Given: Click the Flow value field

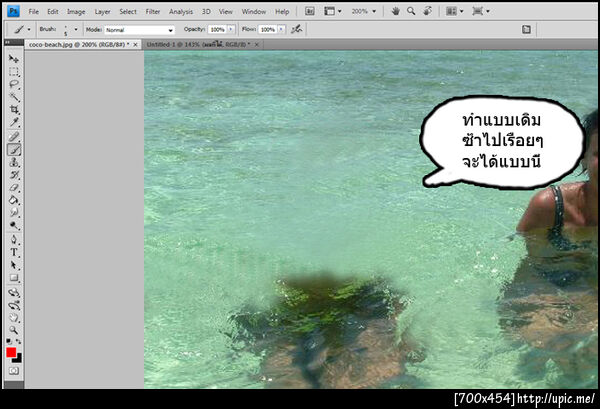Looking at the screenshot, I should (268, 29).
